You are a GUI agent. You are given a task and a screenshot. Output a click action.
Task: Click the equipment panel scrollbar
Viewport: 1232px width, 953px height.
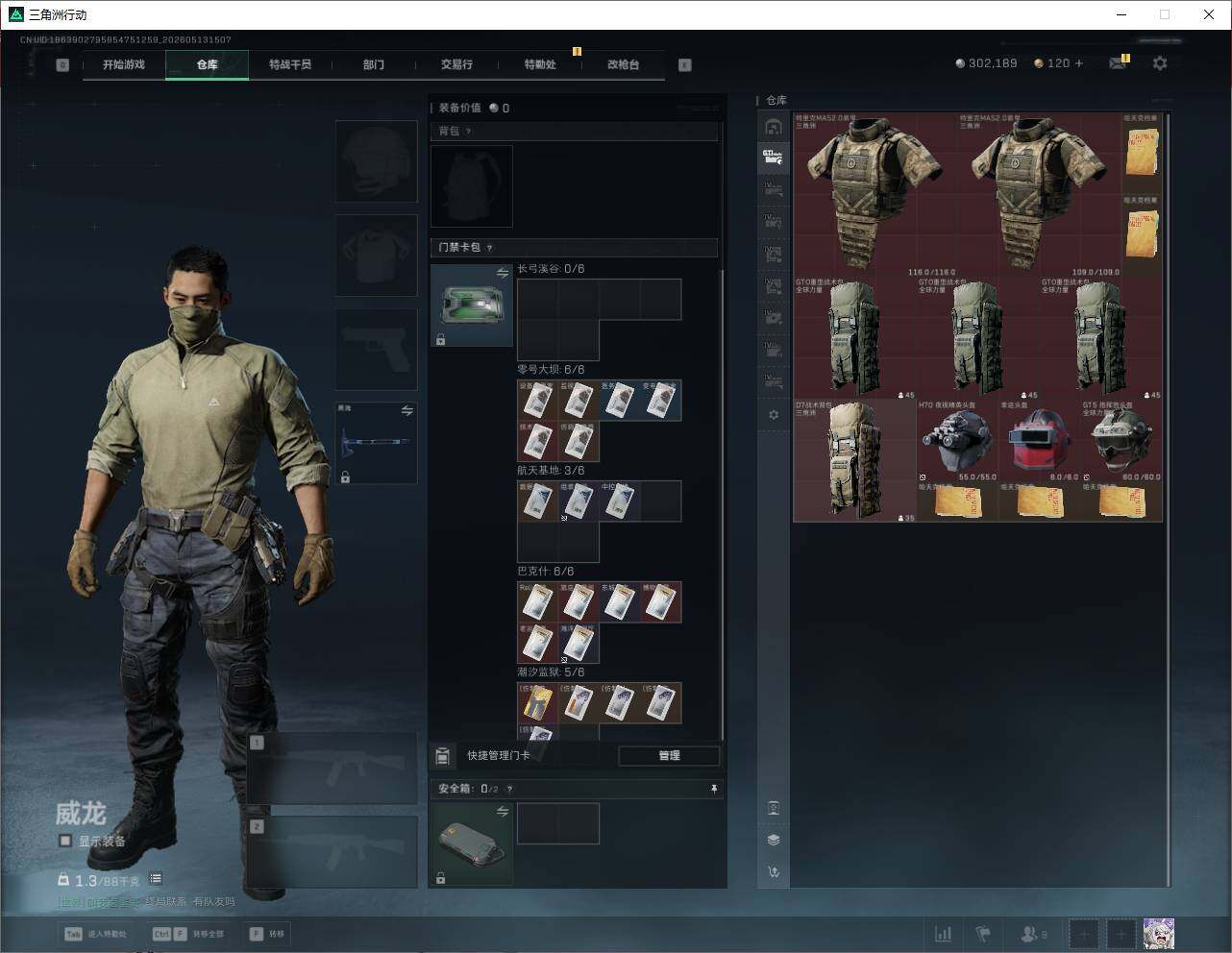point(723,504)
